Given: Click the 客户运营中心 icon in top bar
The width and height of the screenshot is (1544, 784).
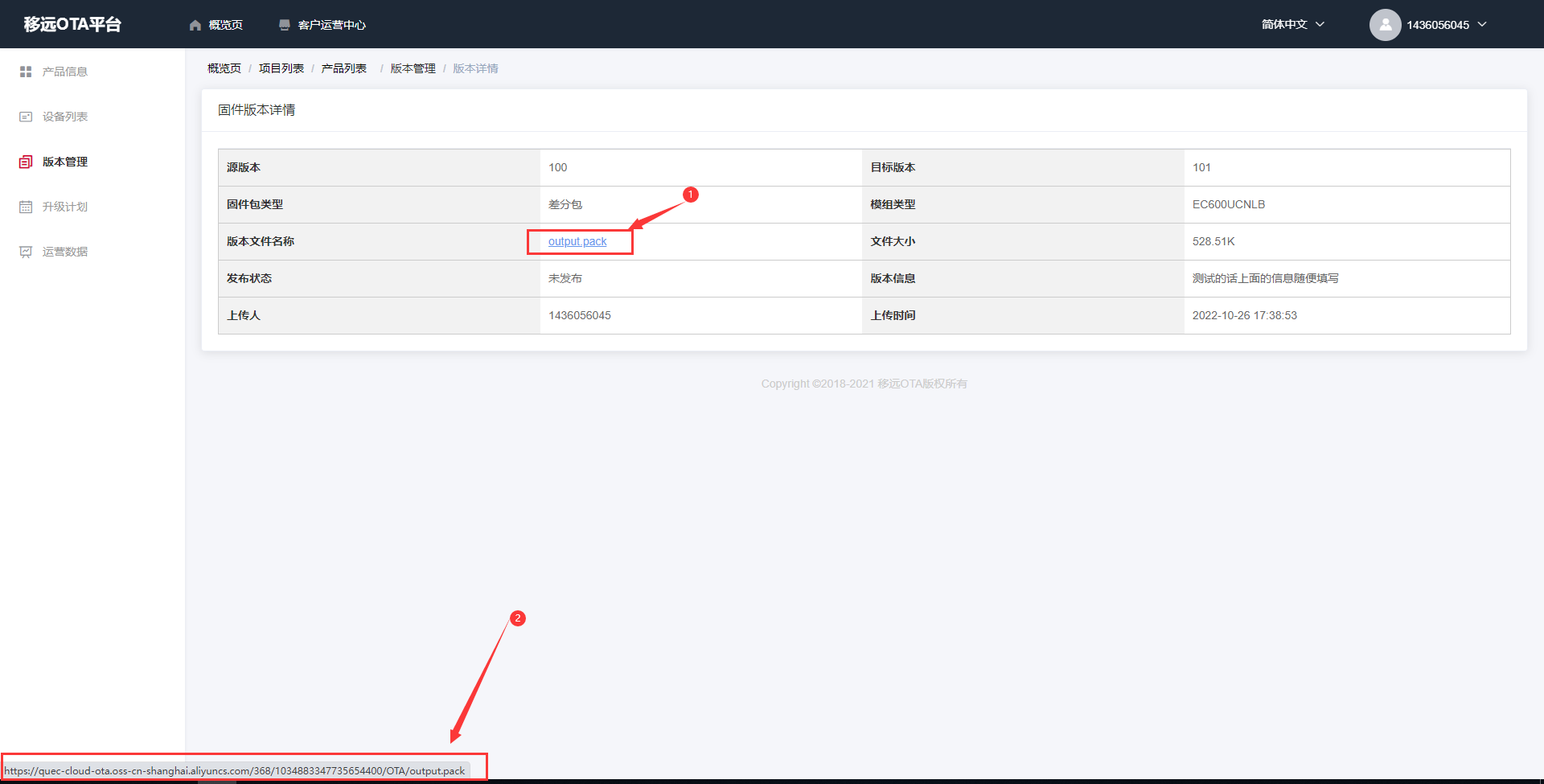Looking at the screenshot, I should (x=284, y=25).
